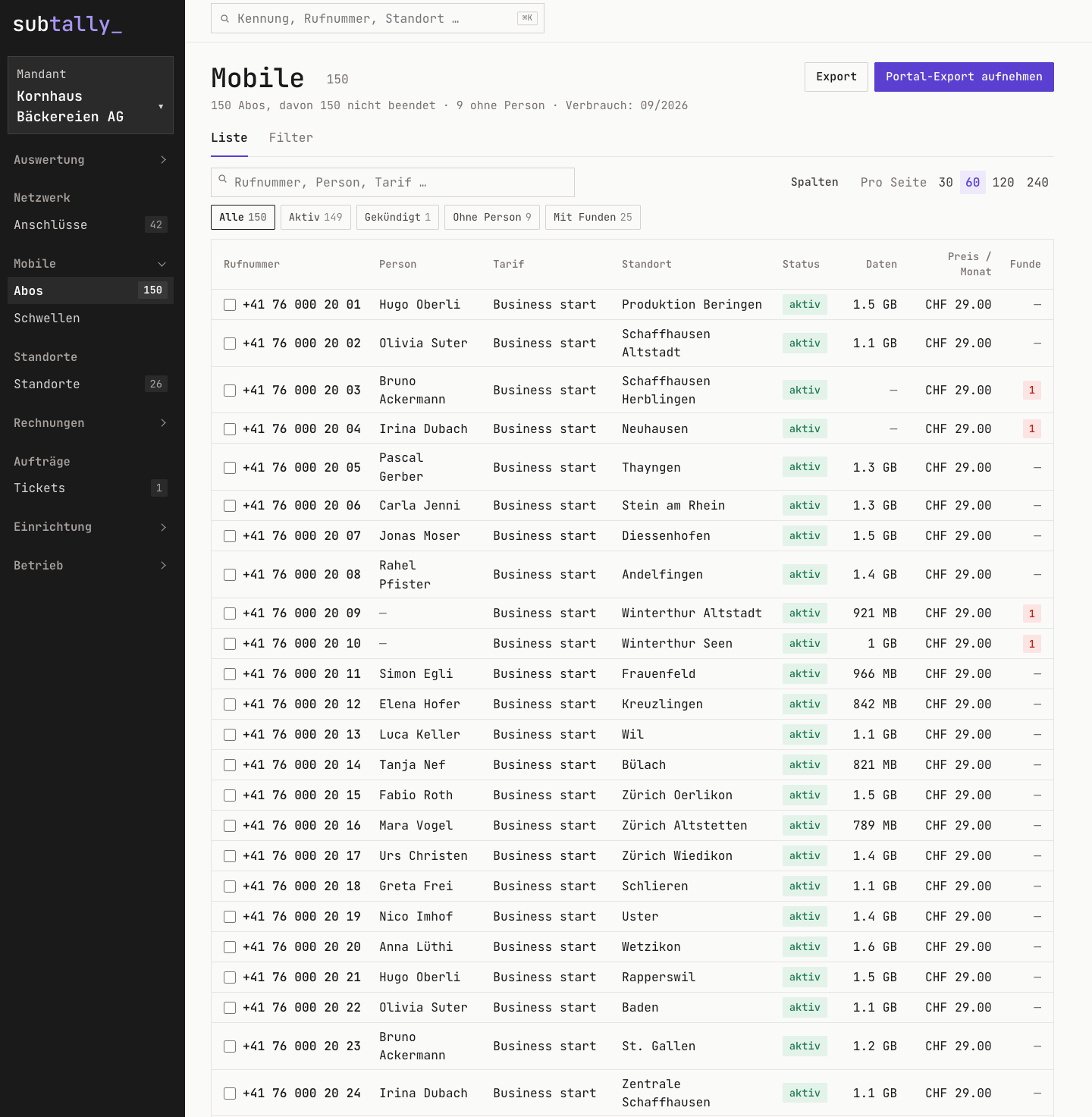This screenshot has height=1117, width=1092.
Task: Show Ohne Person 9 subscriptions
Action: [492, 217]
